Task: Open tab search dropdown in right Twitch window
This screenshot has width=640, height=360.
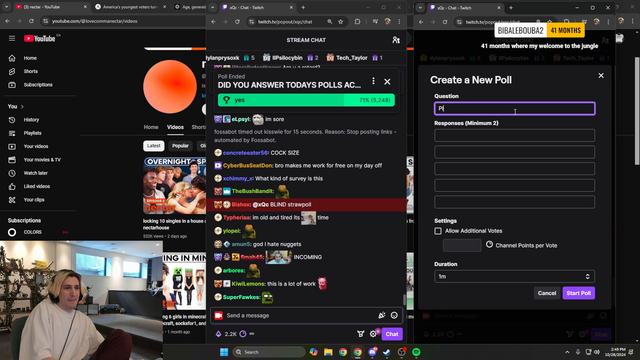Action: (420, 7)
